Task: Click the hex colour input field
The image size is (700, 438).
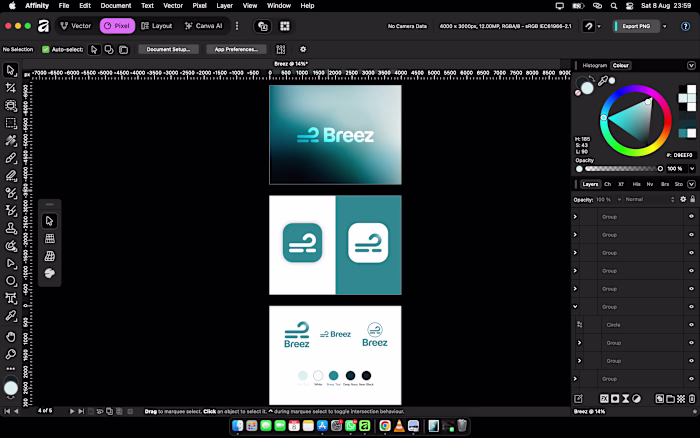Action: click(683, 155)
